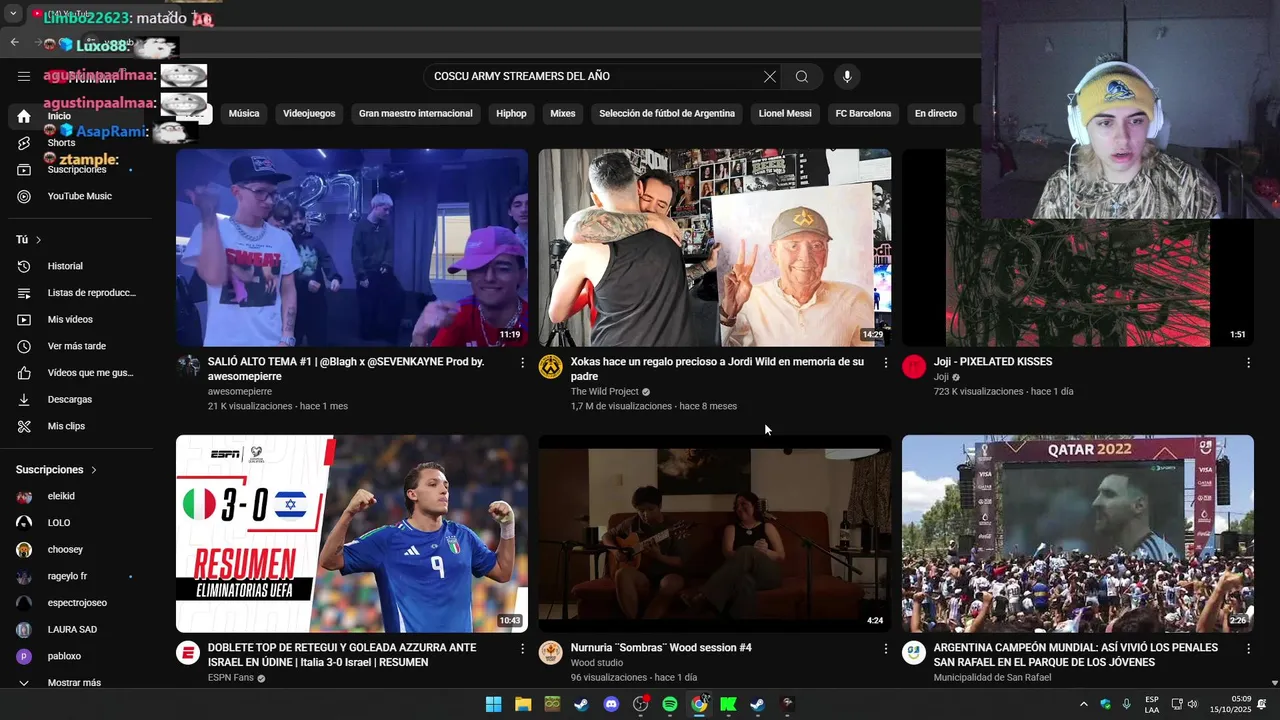Image resolution: width=1280 pixels, height=720 pixels.
Task: Clear the search box with the X icon
Action: tap(769, 76)
